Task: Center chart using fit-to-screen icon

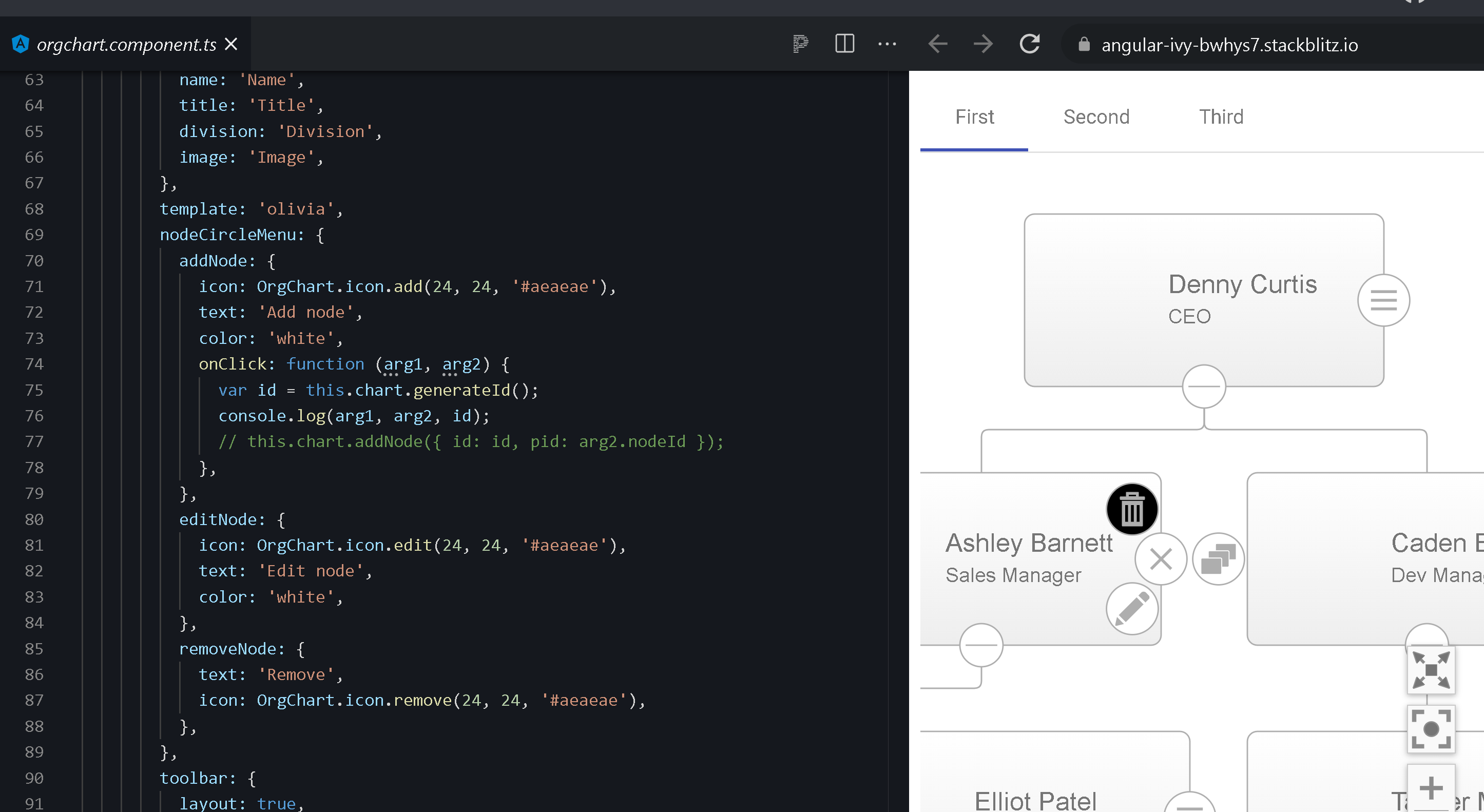Action: [1431, 729]
